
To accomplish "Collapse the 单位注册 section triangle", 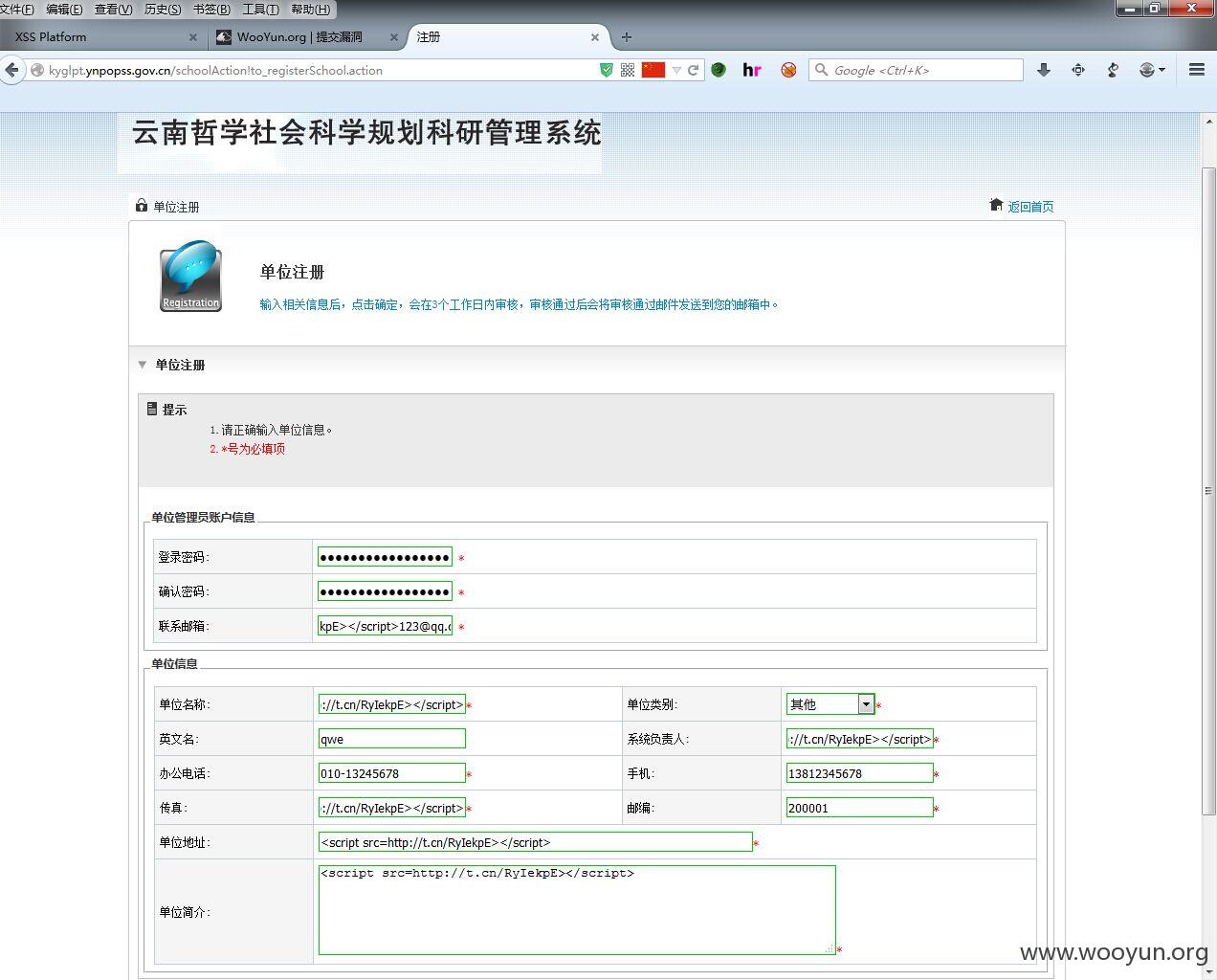I will tap(143, 365).
